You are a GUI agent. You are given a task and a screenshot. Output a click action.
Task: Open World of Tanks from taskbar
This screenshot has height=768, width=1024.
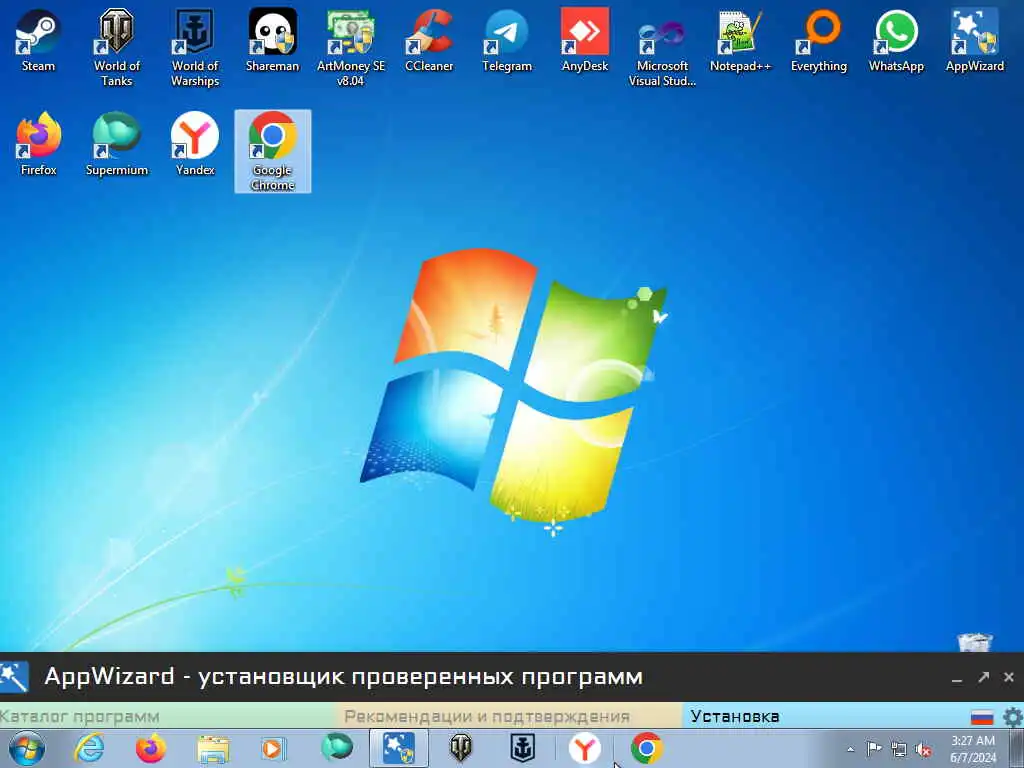(x=460, y=748)
